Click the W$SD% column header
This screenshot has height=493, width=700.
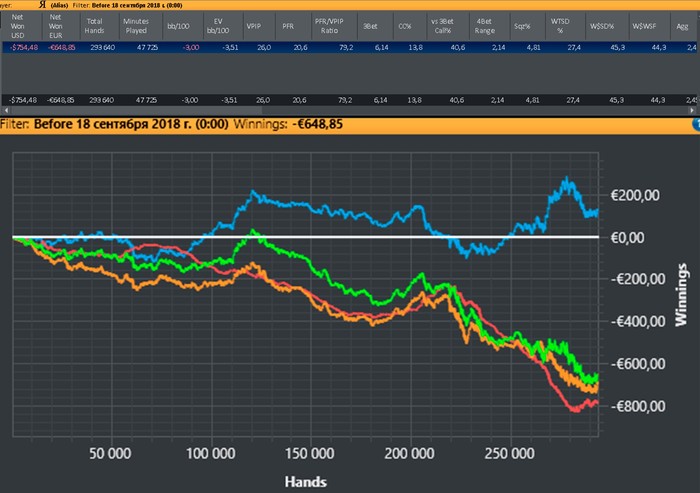pyautogui.click(x=607, y=26)
